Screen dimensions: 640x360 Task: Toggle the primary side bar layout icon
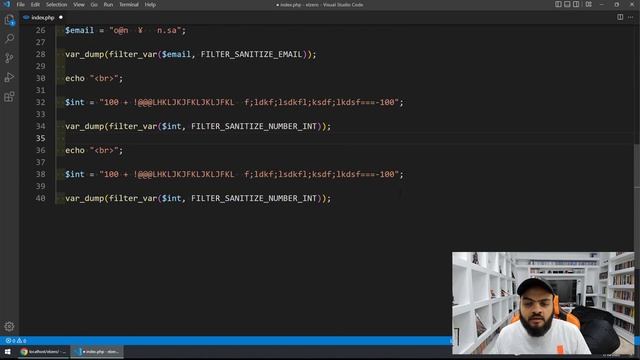pos(558,4)
